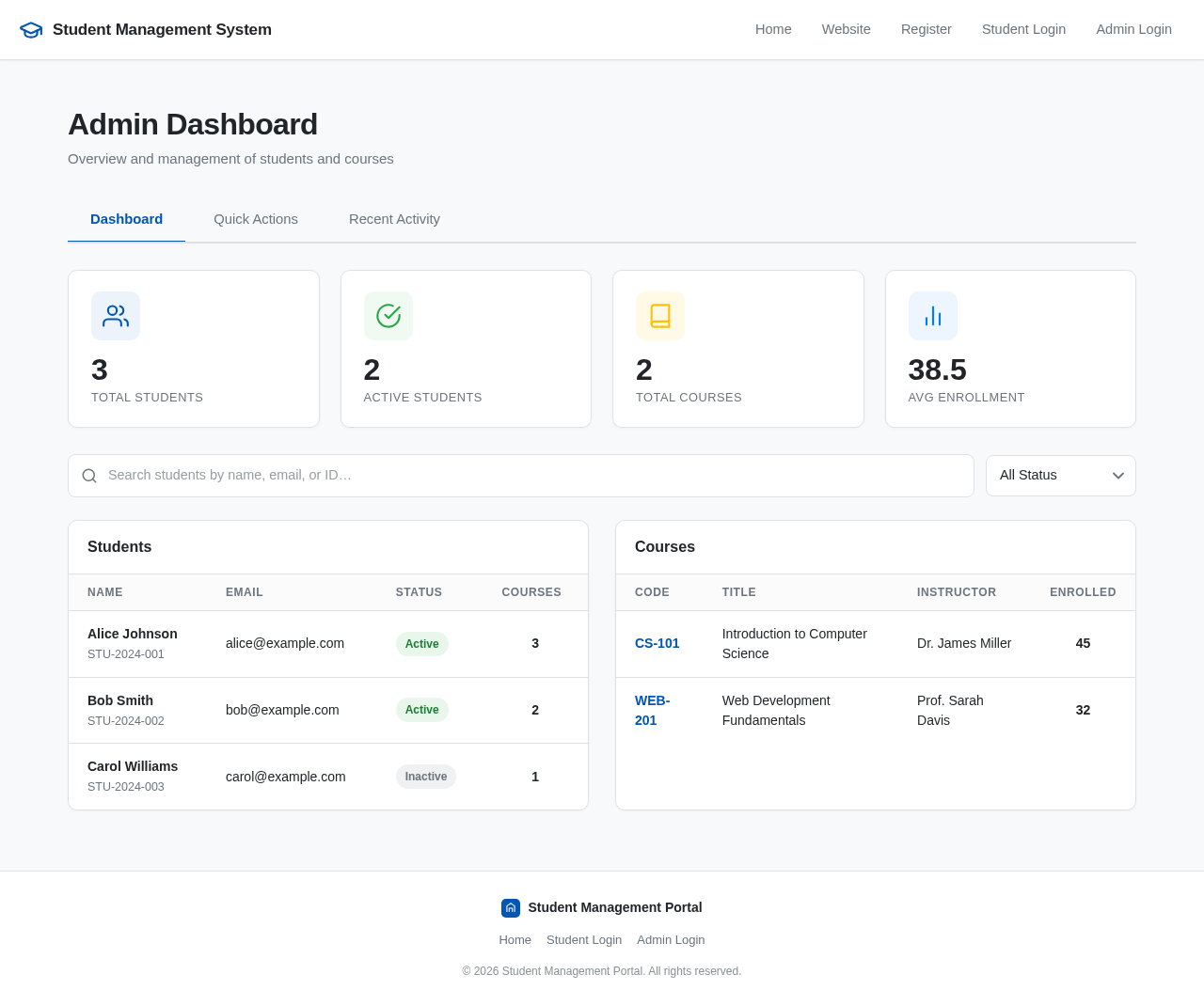This screenshot has height=1006, width=1204.
Task: Click the footer portal logo icon
Action: click(x=511, y=908)
